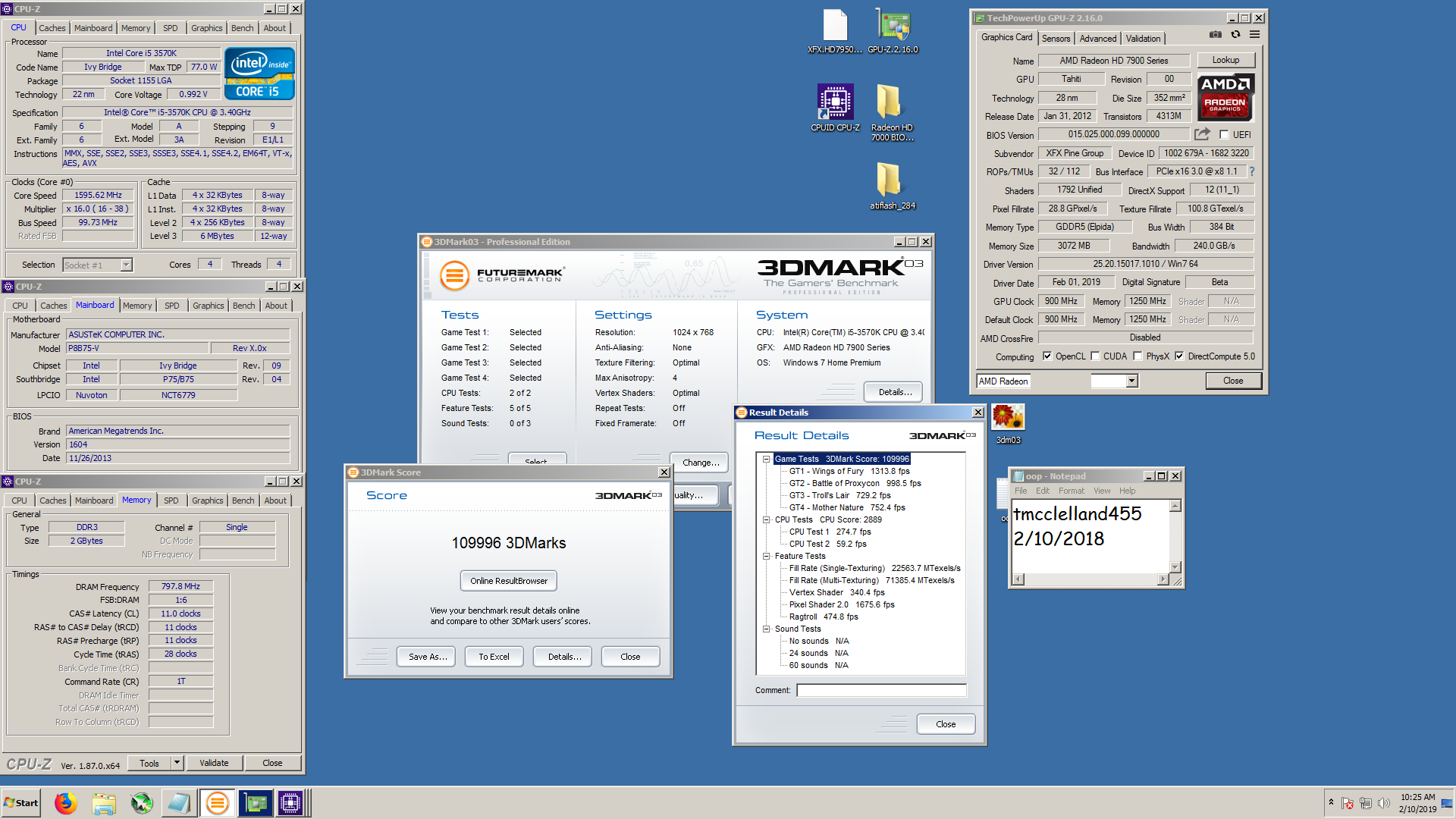Click the Lookup button in GPU-Z

click(x=1225, y=60)
